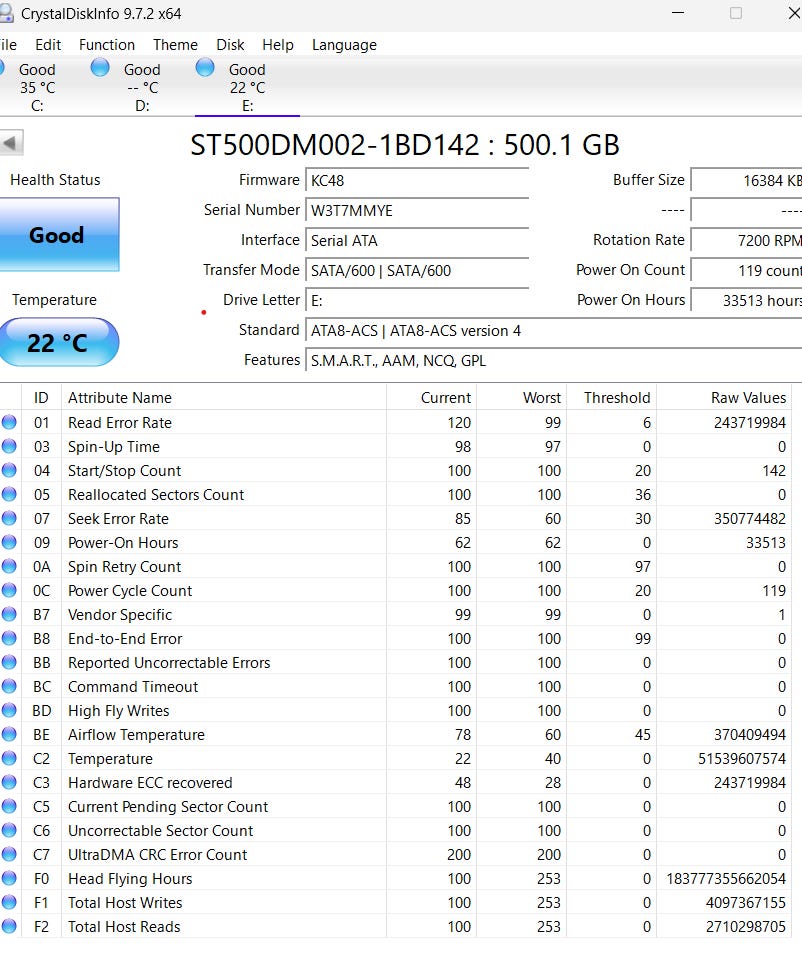Click the Worst column header

pyautogui.click(x=521, y=397)
